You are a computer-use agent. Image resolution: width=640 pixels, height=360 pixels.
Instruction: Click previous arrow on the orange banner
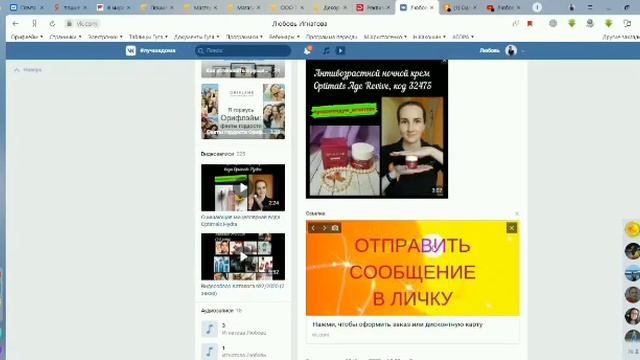(313, 228)
